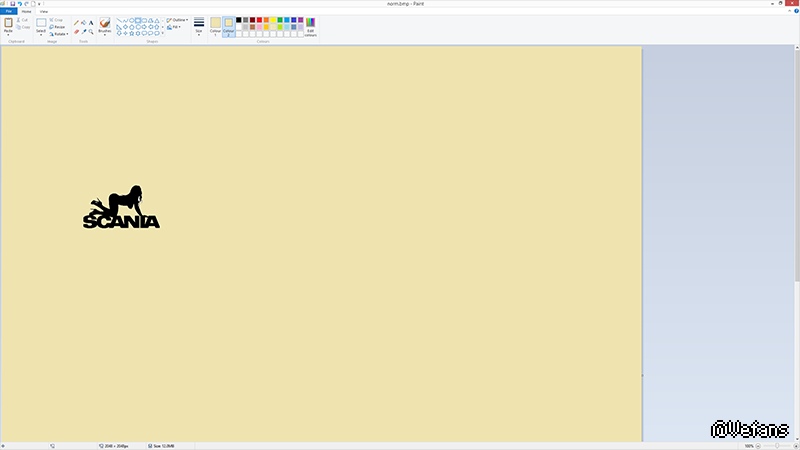Select the Text tool

[x=91, y=21]
